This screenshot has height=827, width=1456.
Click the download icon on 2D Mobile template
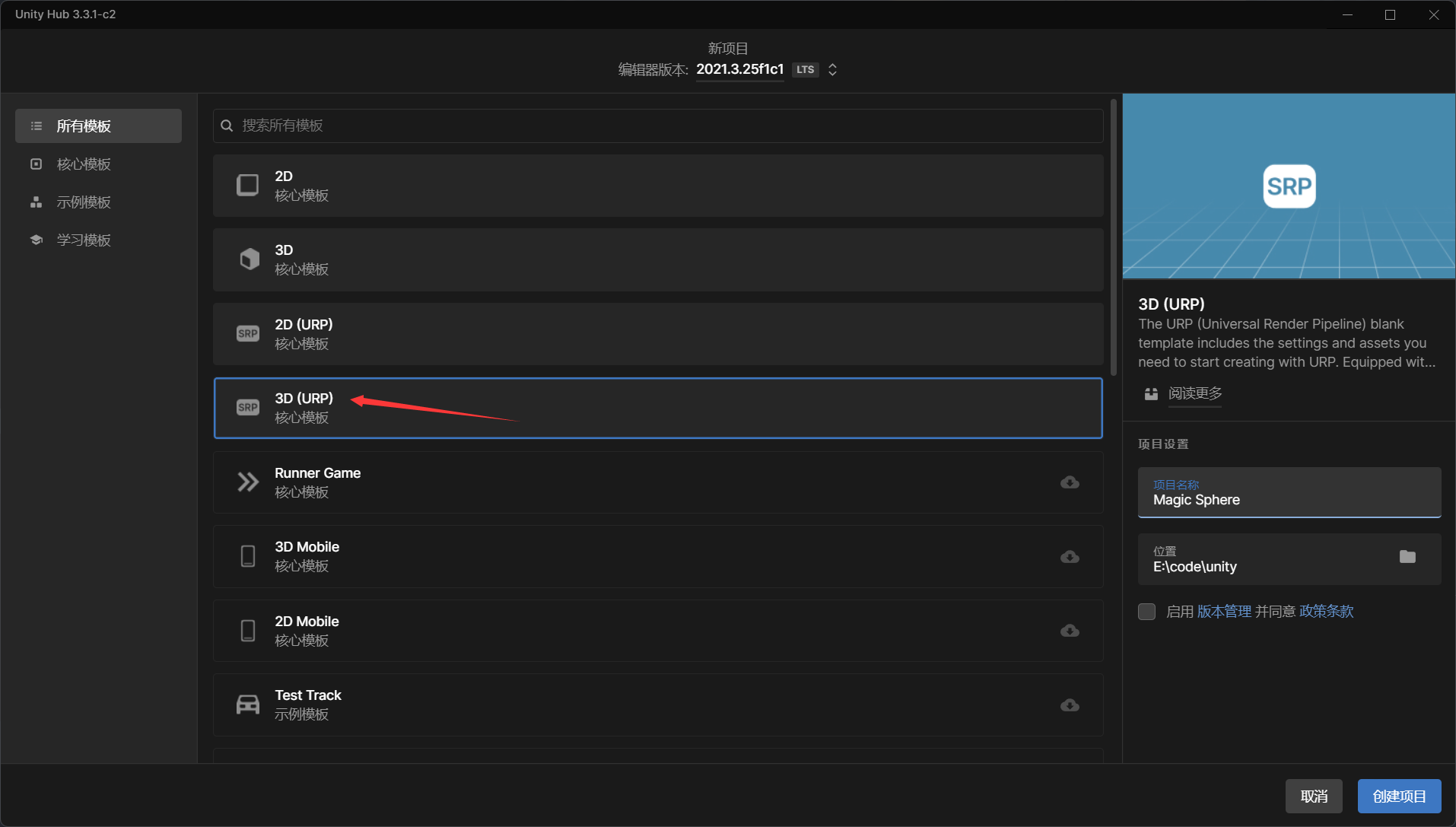coord(1070,631)
